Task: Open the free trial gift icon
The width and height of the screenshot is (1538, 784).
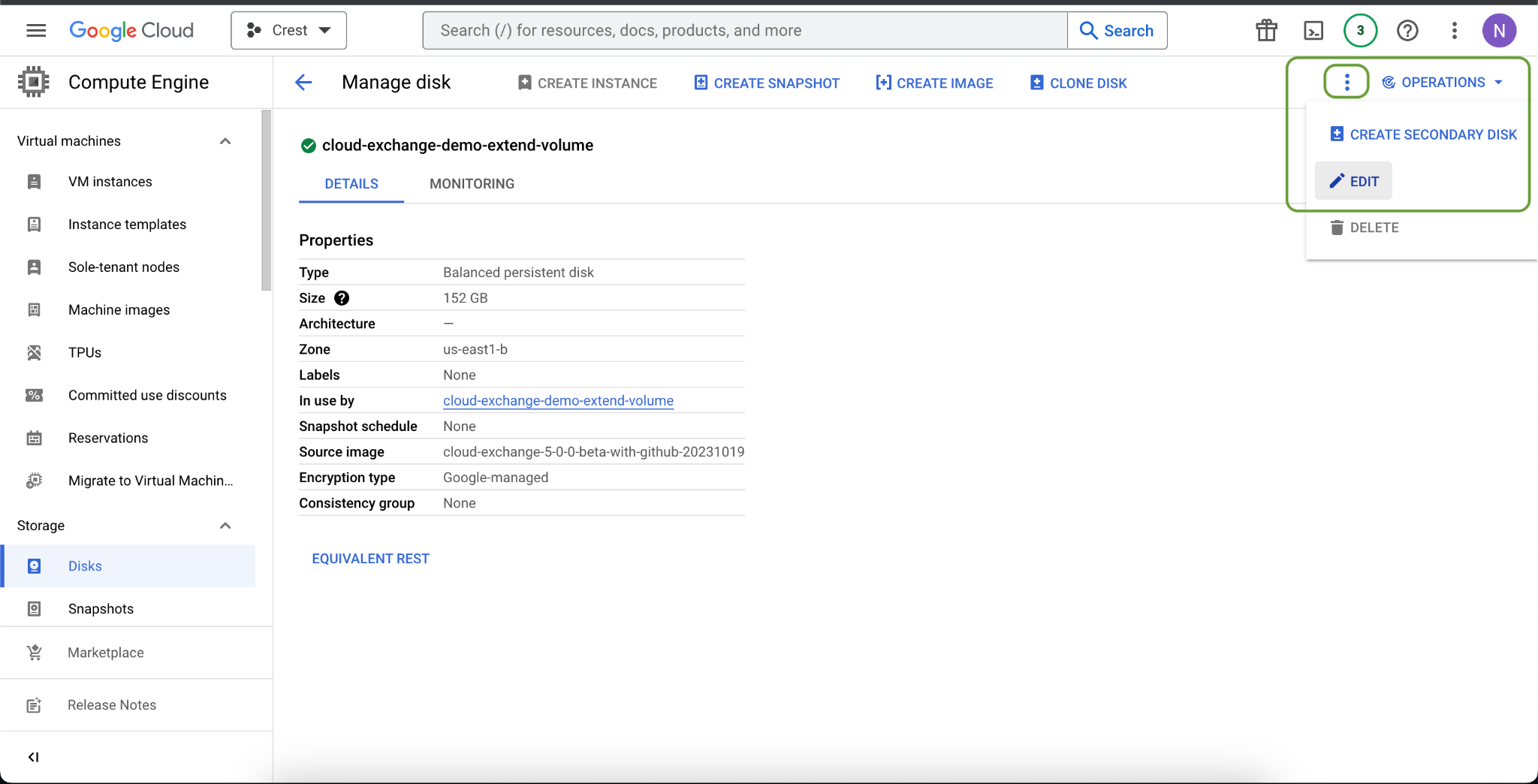Action: pos(1266,30)
